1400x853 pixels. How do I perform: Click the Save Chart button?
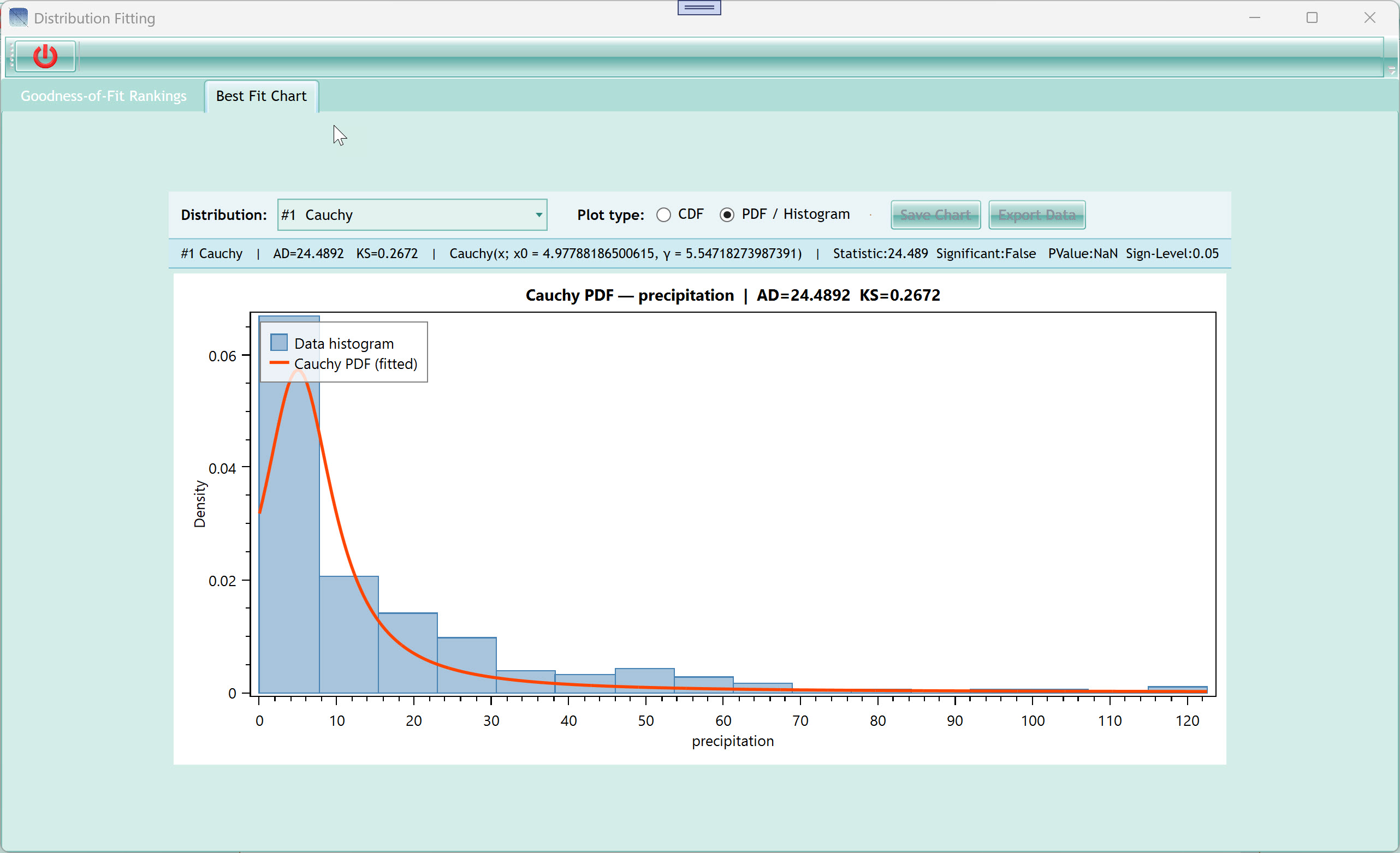pyautogui.click(x=935, y=214)
